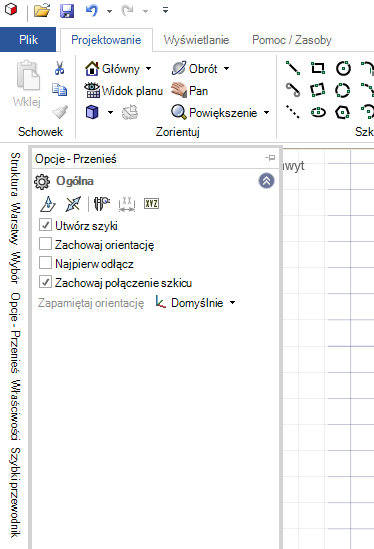Switch to the Wyświetlanie ribbon tab

[x=196, y=40]
